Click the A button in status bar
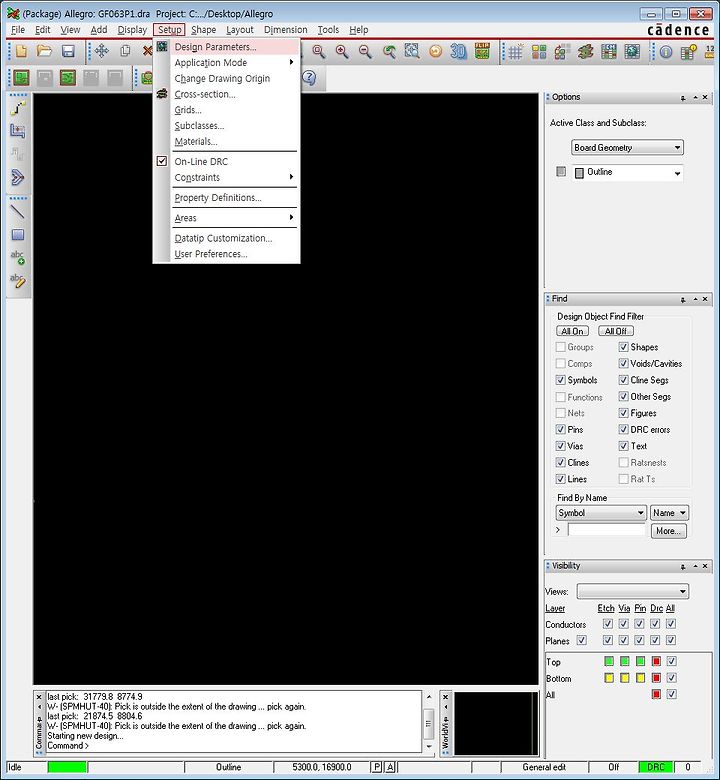The image size is (720, 780). click(x=391, y=767)
